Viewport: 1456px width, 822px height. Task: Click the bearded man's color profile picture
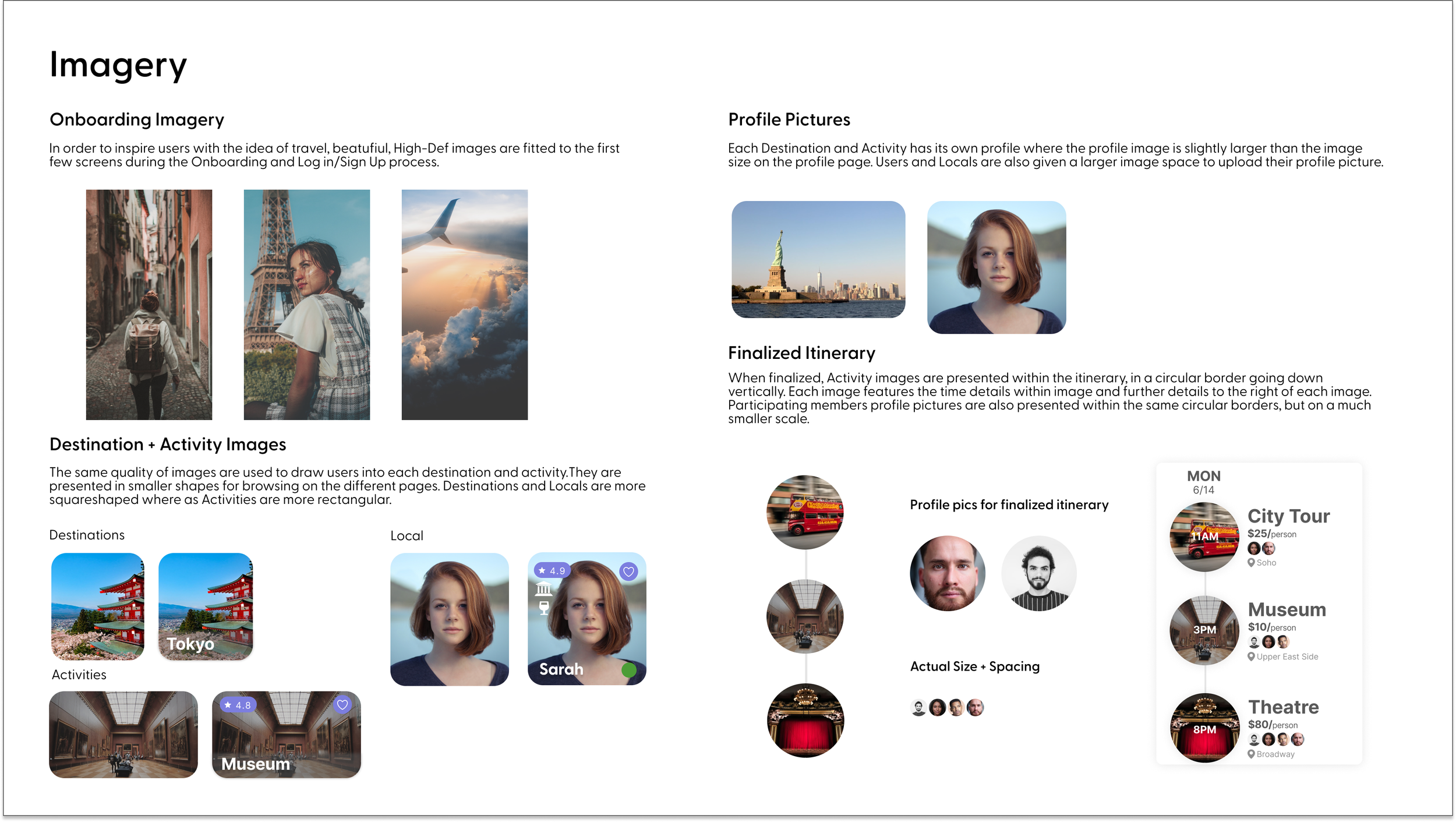pyautogui.click(x=948, y=573)
